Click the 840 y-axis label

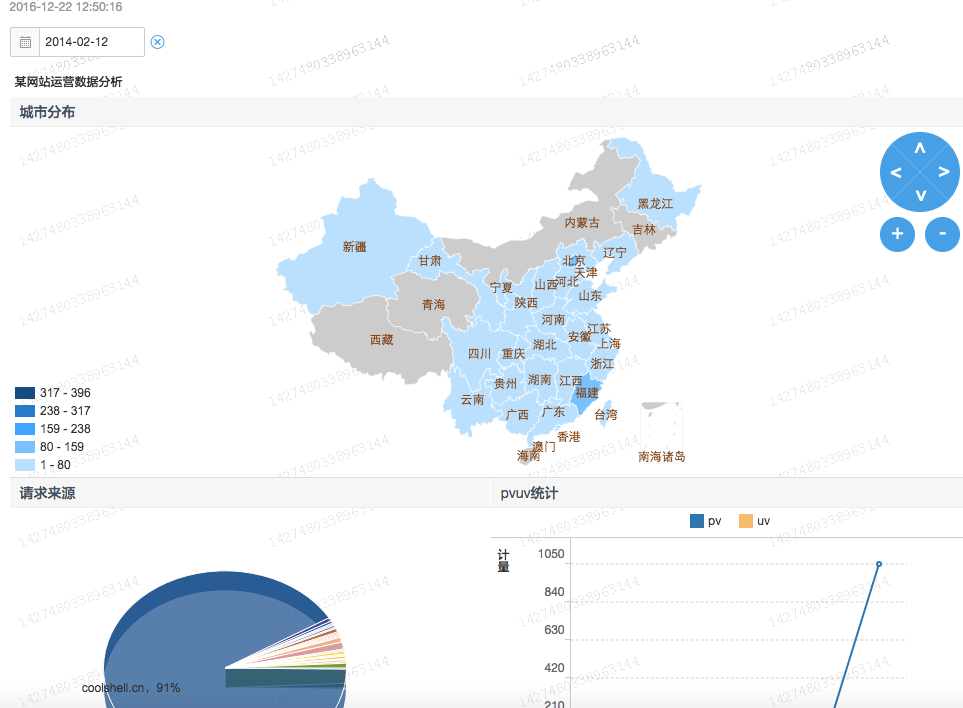tap(554, 592)
